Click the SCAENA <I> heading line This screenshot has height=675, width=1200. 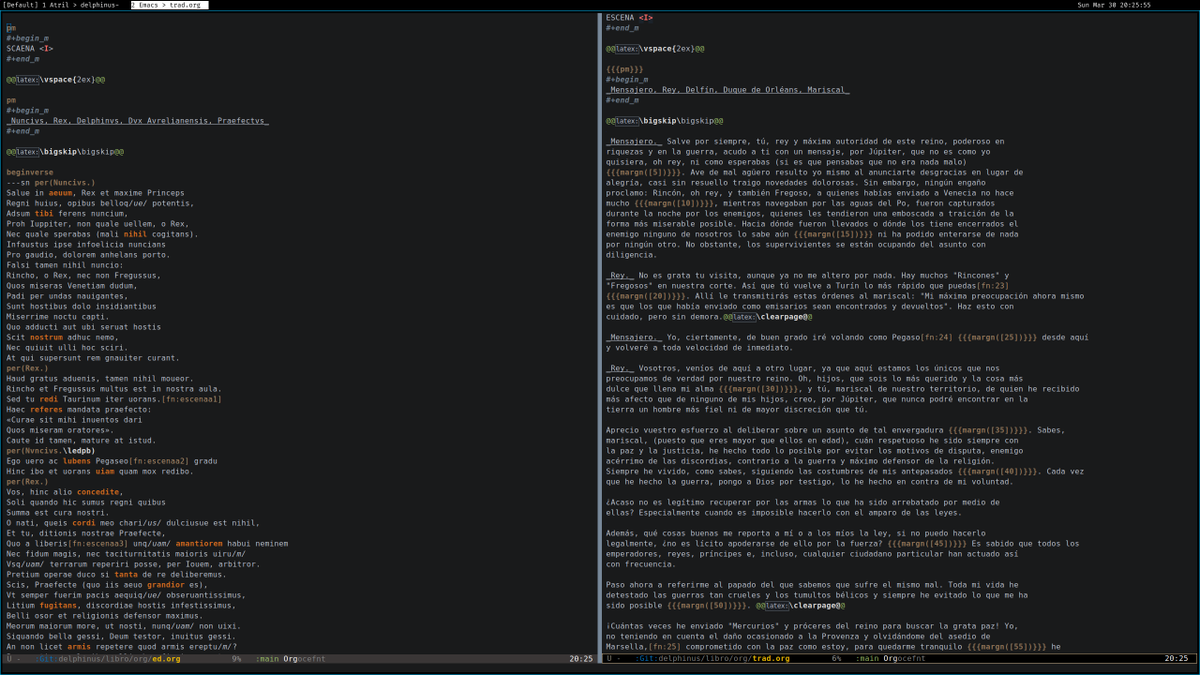coord(30,48)
